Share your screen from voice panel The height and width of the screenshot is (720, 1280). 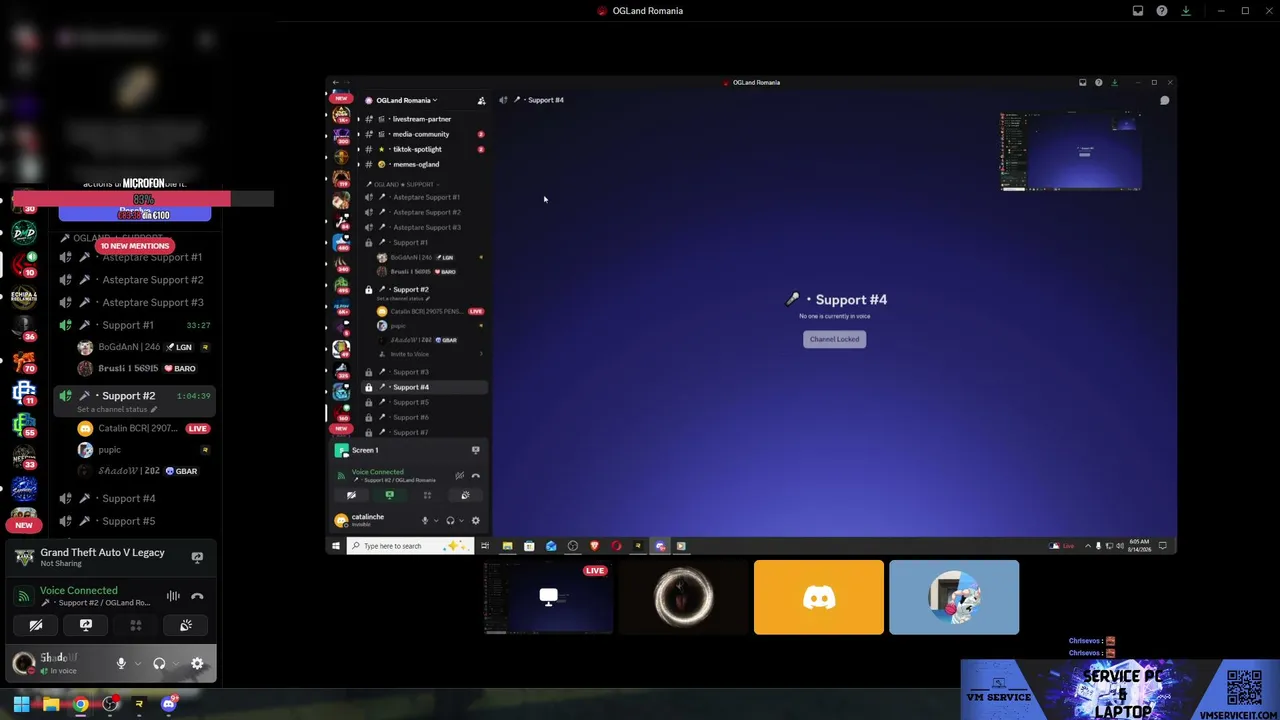(x=86, y=626)
